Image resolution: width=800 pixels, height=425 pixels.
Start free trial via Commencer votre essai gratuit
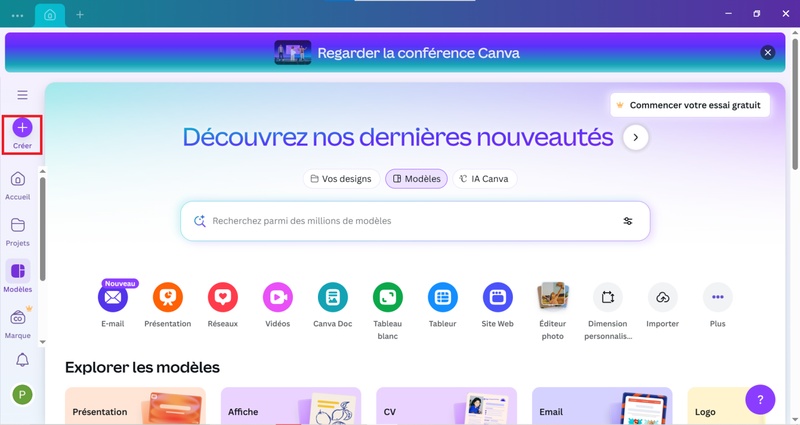(x=690, y=105)
